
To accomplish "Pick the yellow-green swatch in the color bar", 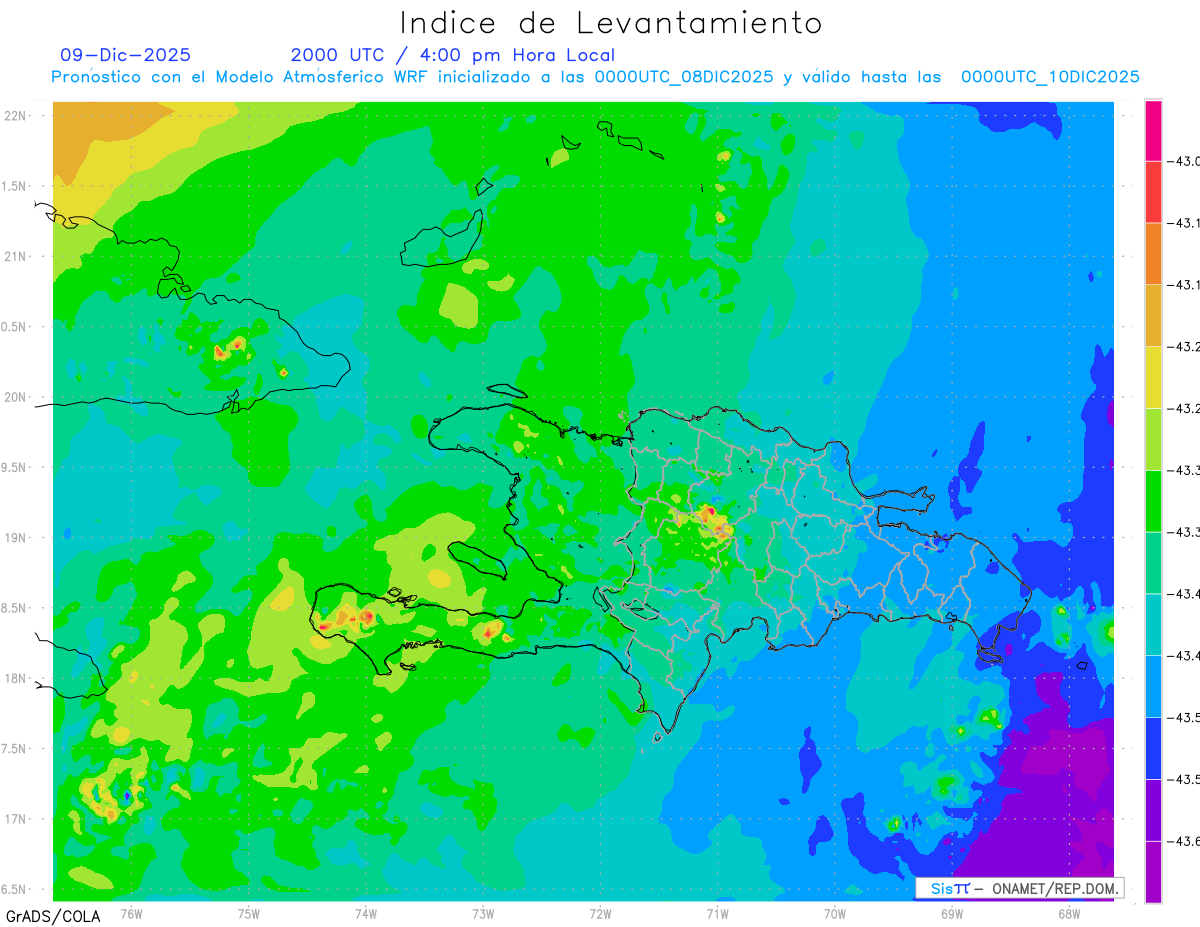I will (x=1153, y=439).
